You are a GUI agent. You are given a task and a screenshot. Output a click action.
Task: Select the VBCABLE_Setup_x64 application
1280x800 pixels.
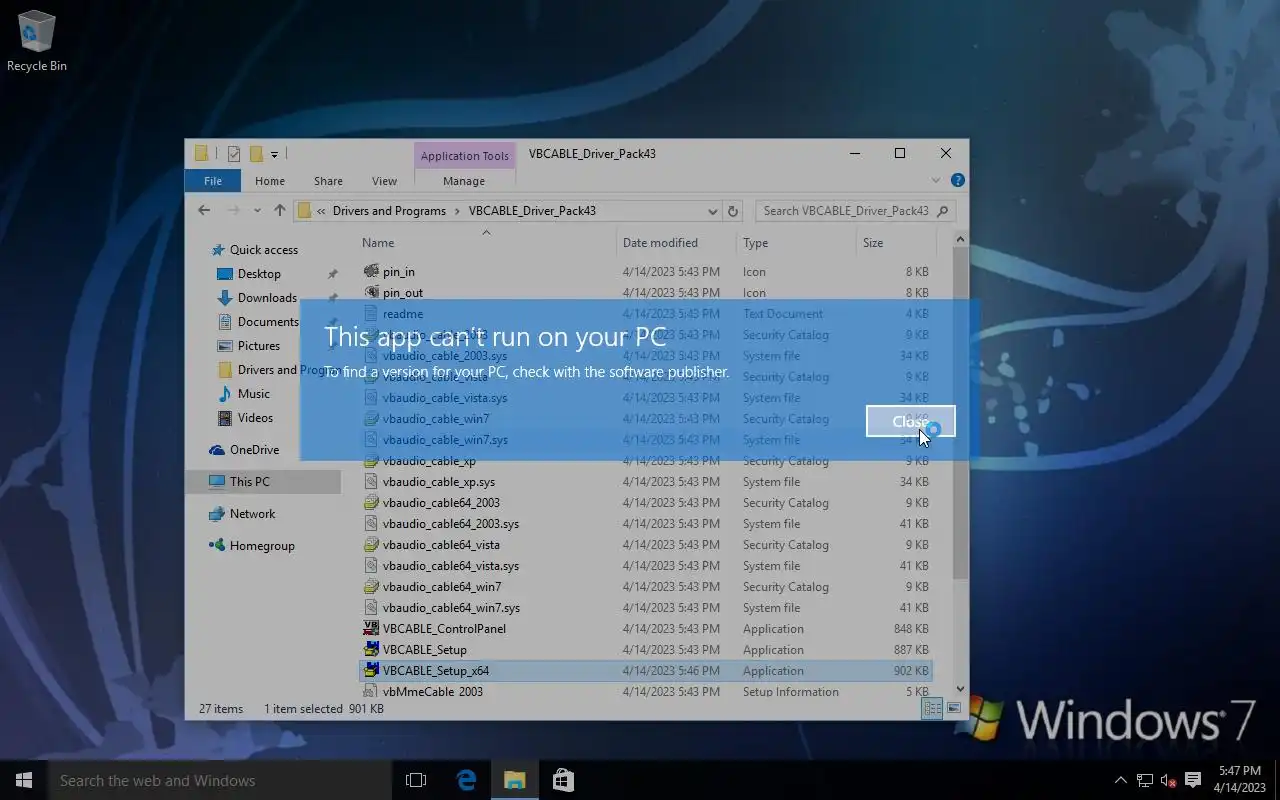(645, 671)
